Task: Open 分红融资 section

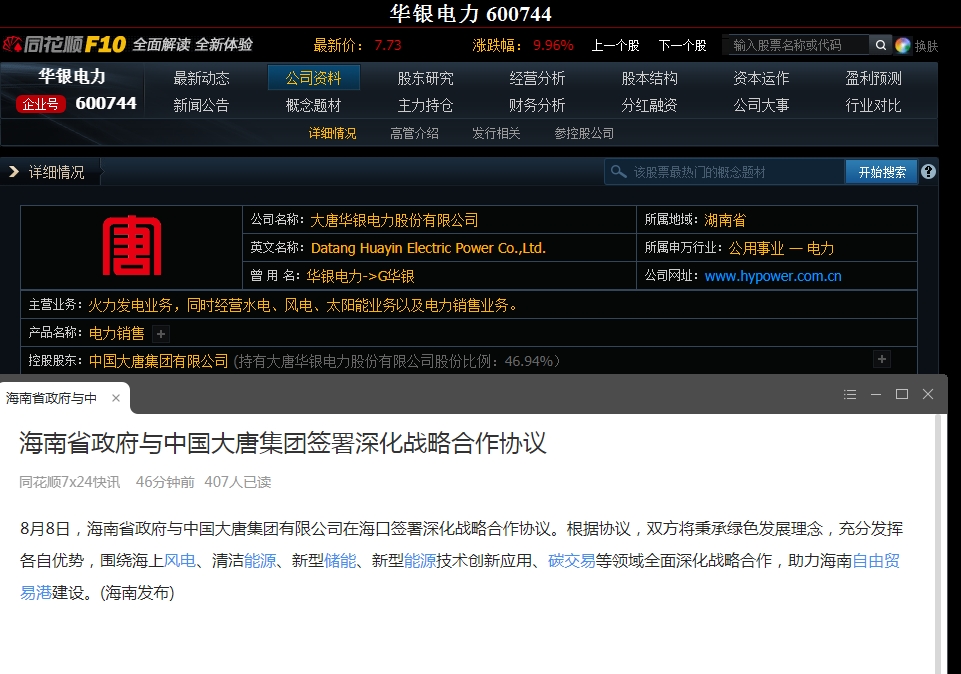Action: 649,105
